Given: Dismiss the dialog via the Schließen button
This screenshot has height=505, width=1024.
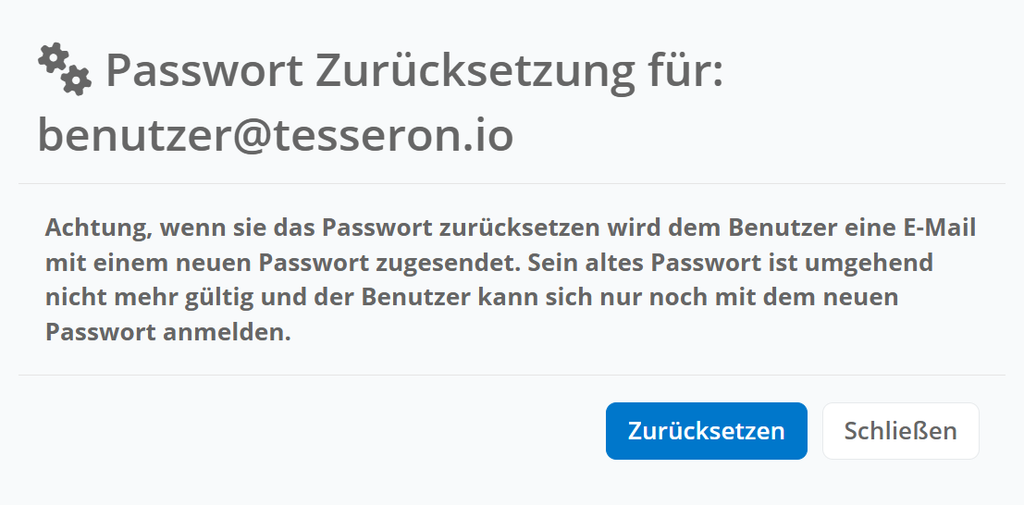Looking at the screenshot, I should click(x=901, y=431).
